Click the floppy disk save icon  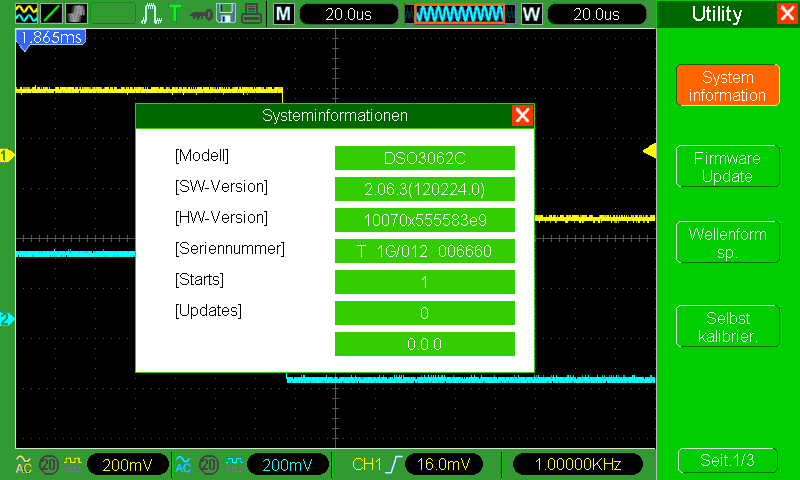coord(226,14)
